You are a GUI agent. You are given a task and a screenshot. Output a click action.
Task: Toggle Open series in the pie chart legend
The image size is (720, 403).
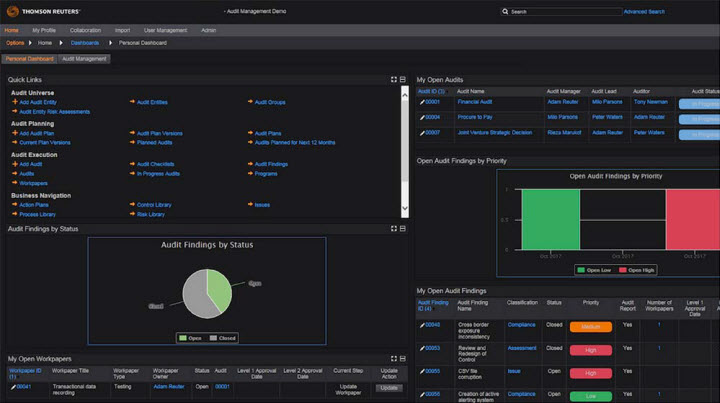(190, 338)
